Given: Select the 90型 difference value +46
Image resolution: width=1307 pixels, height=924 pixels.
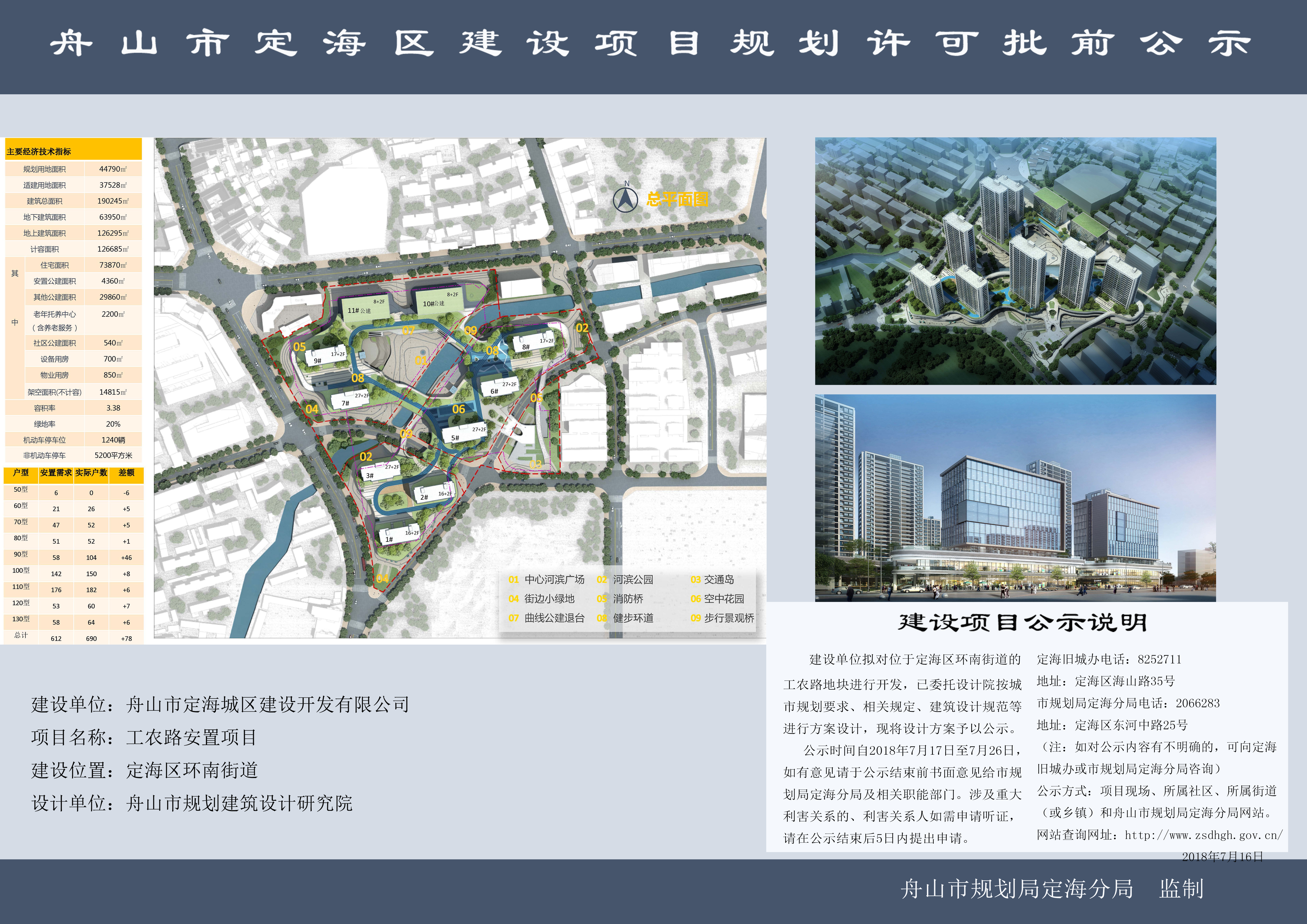Looking at the screenshot, I should pos(126,558).
